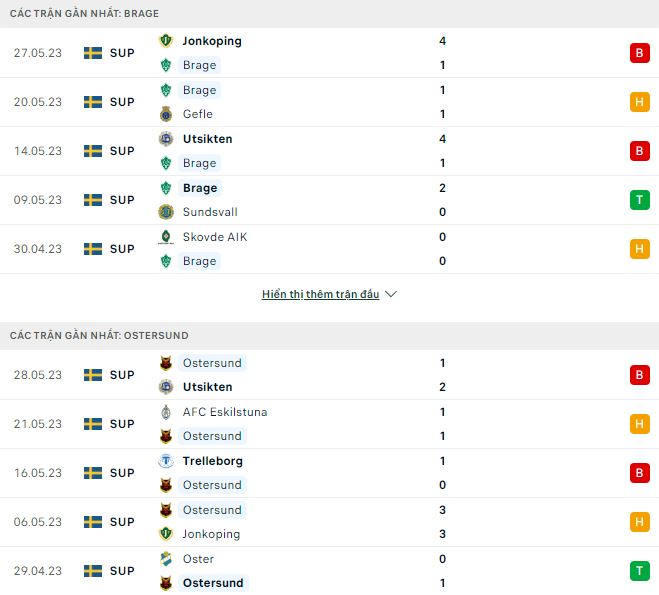Click the Jonkoping crest in the 27.05.23 match
This screenshot has width=659, height=595.
click(166, 41)
